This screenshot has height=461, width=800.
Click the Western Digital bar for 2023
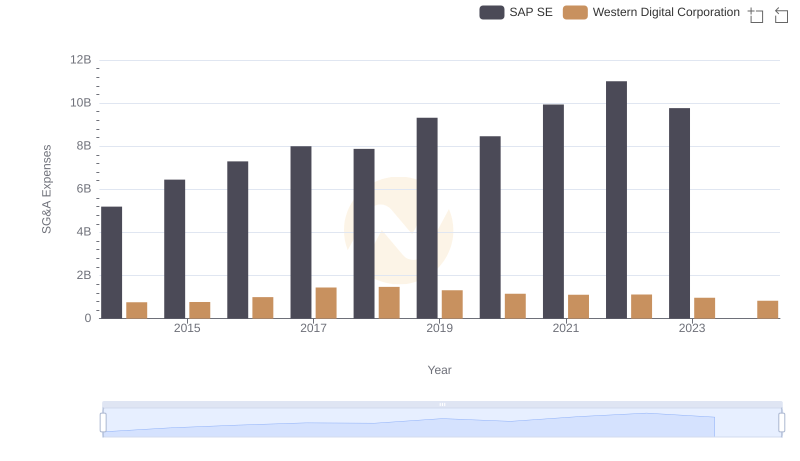705,308
